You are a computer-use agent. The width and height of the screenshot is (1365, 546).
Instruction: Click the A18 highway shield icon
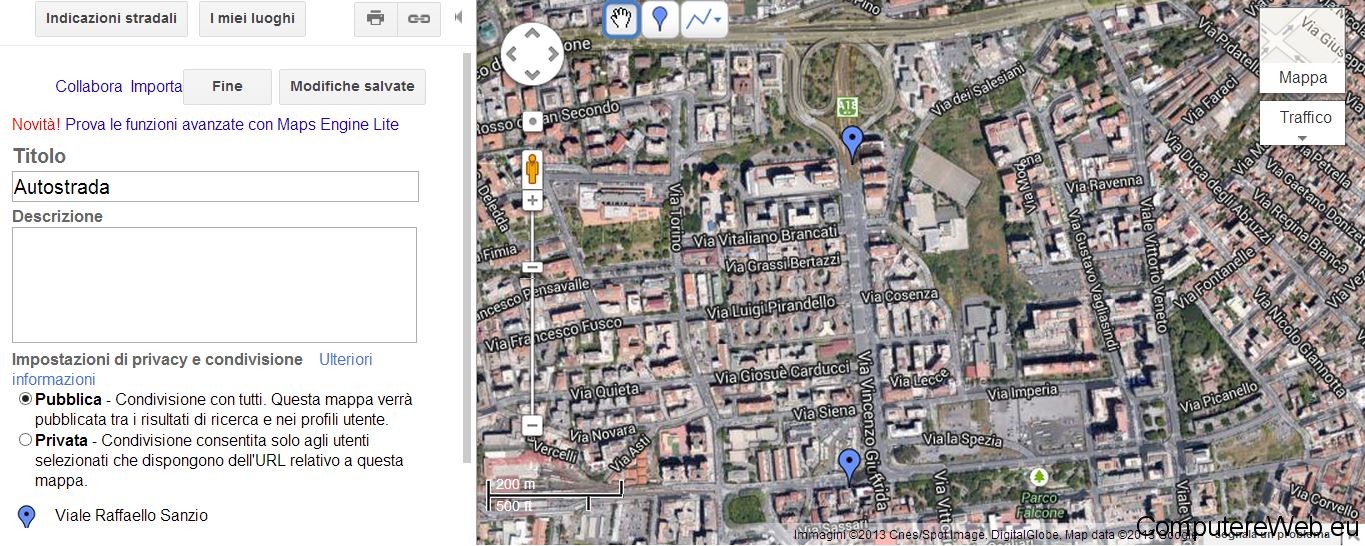pos(848,106)
